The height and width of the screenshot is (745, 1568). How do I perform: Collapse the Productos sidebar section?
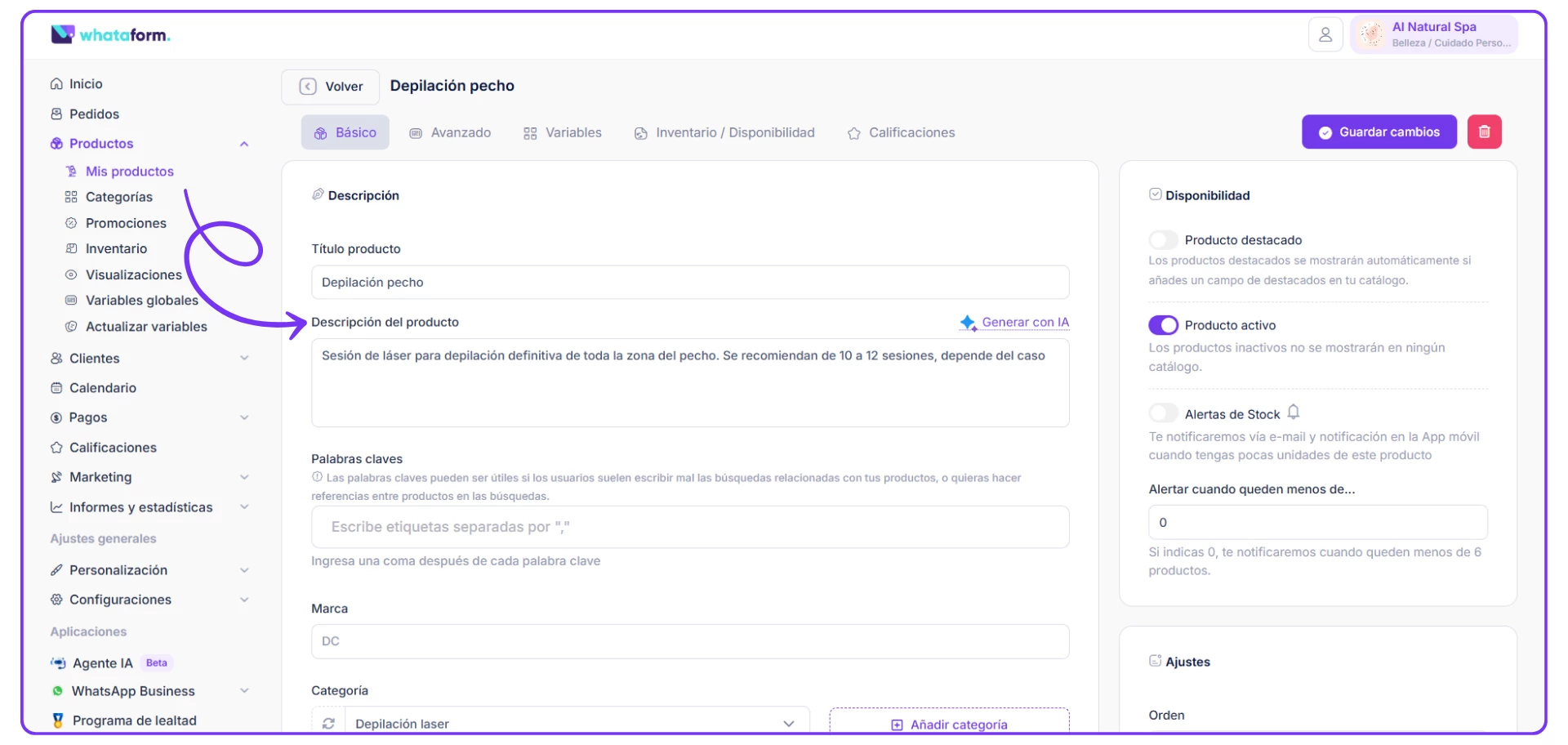click(x=243, y=144)
